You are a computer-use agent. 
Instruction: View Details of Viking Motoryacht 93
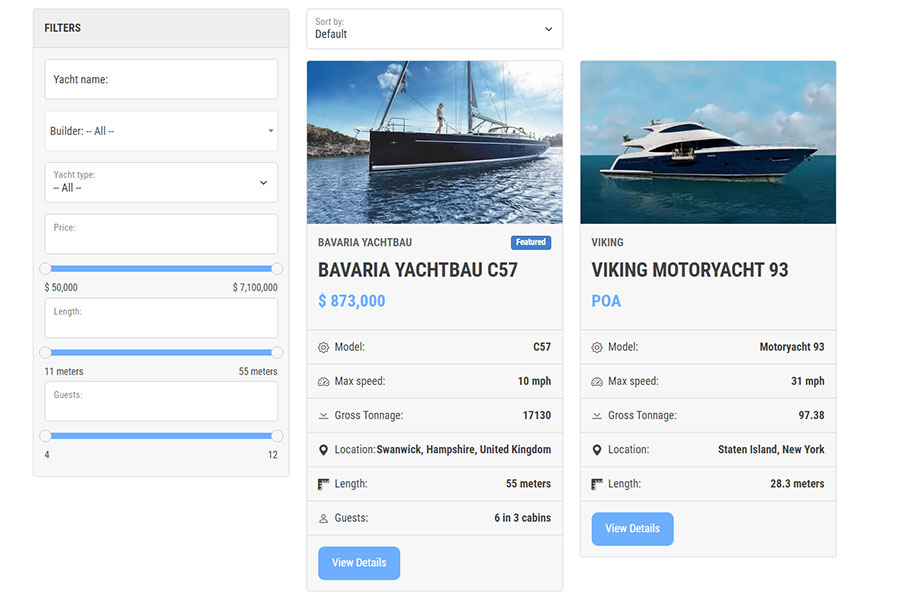(x=633, y=529)
